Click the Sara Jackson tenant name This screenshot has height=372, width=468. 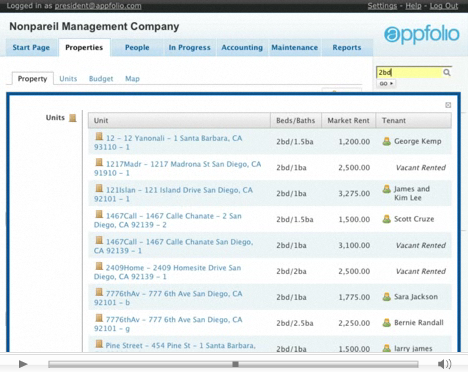416,297
